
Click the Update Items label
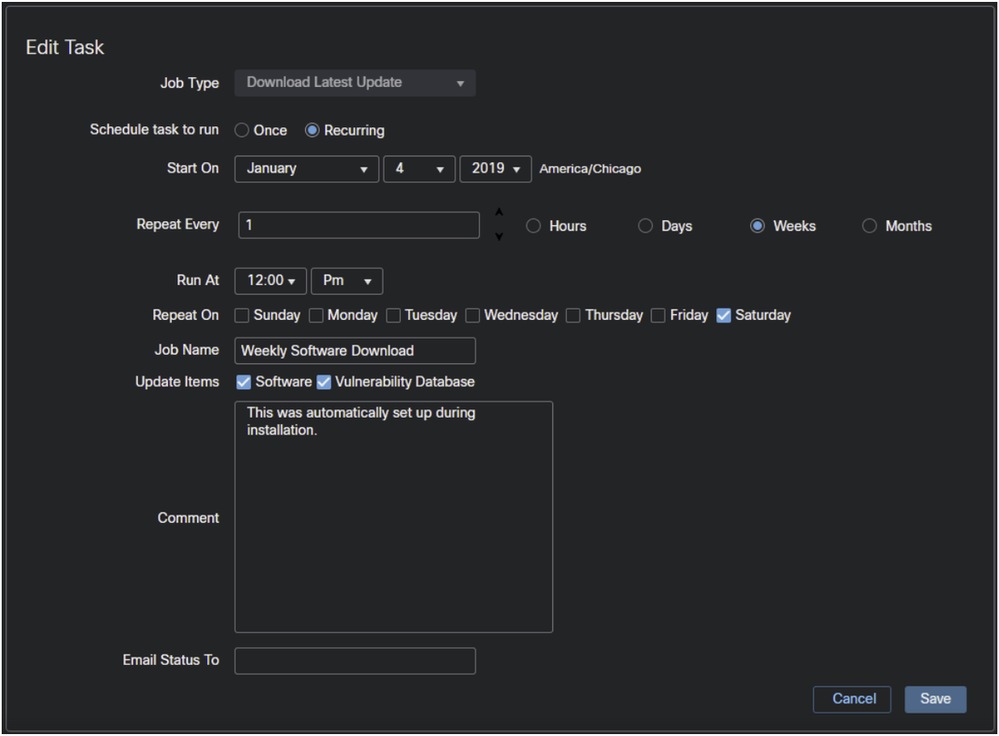[177, 382]
